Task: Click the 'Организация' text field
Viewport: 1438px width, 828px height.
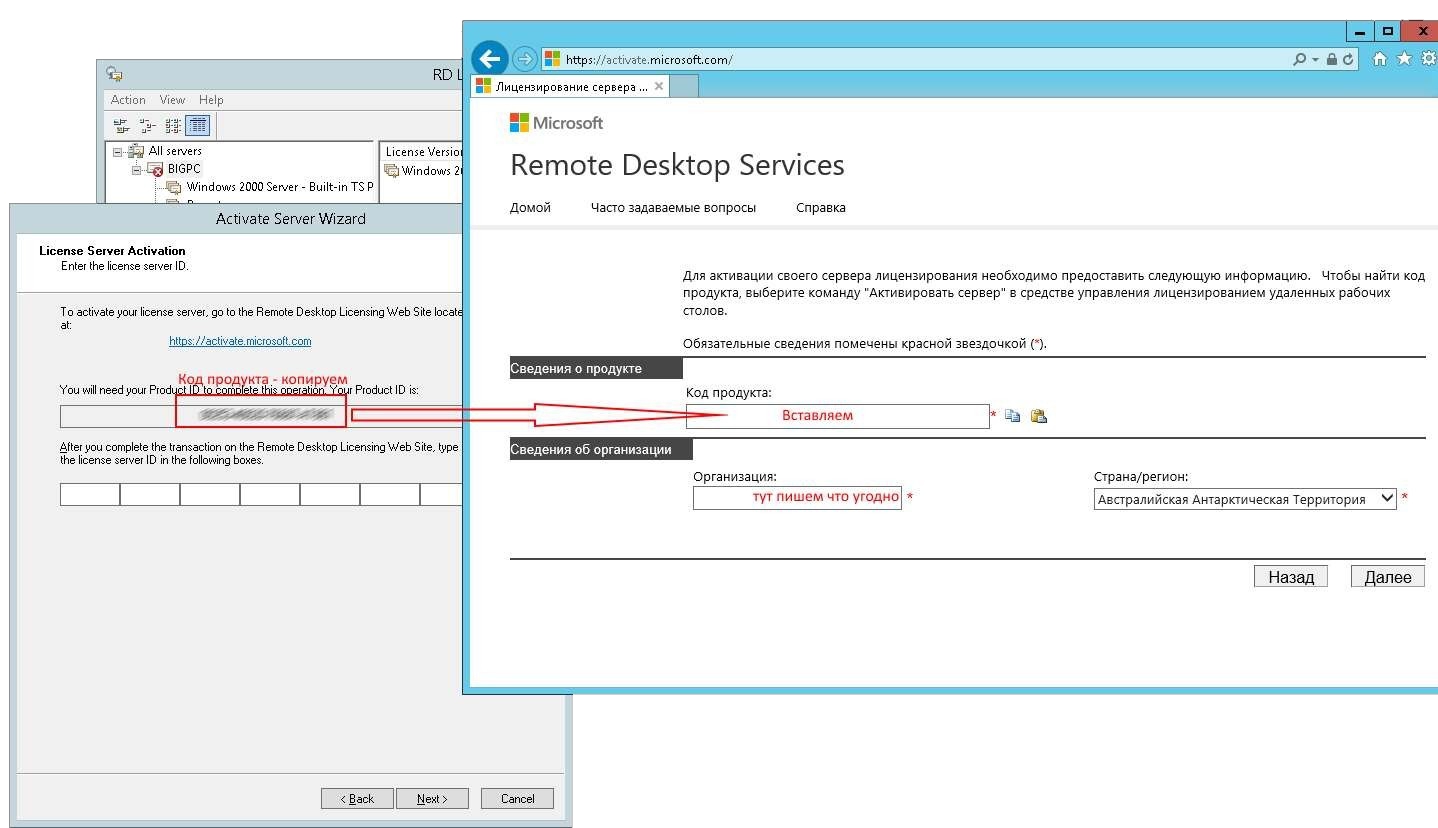Action: pyautogui.click(x=797, y=497)
